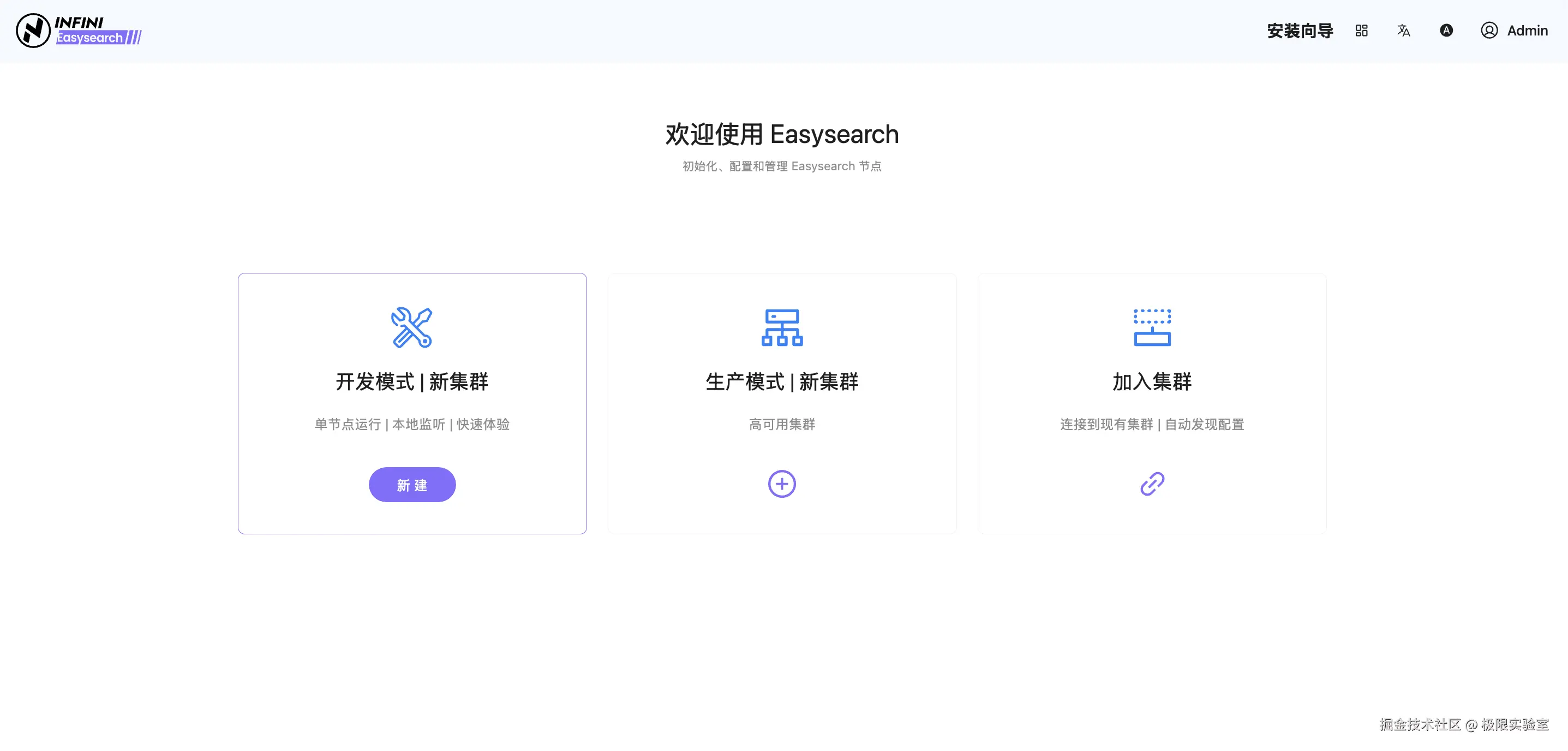This screenshot has width=1568, height=751.
Task: Click the join cluster dotted-box icon
Action: coord(1152,327)
